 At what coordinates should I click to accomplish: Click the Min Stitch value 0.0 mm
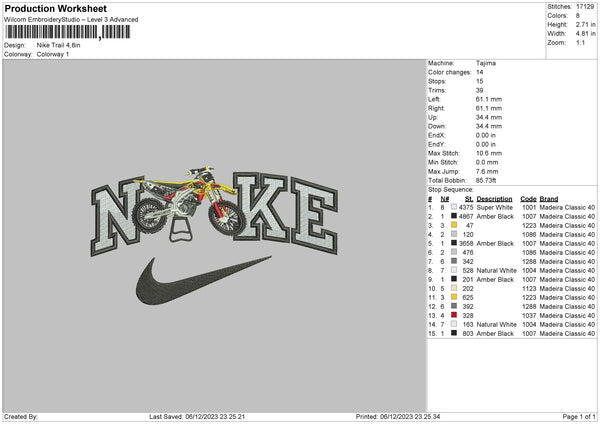click(487, 162)
